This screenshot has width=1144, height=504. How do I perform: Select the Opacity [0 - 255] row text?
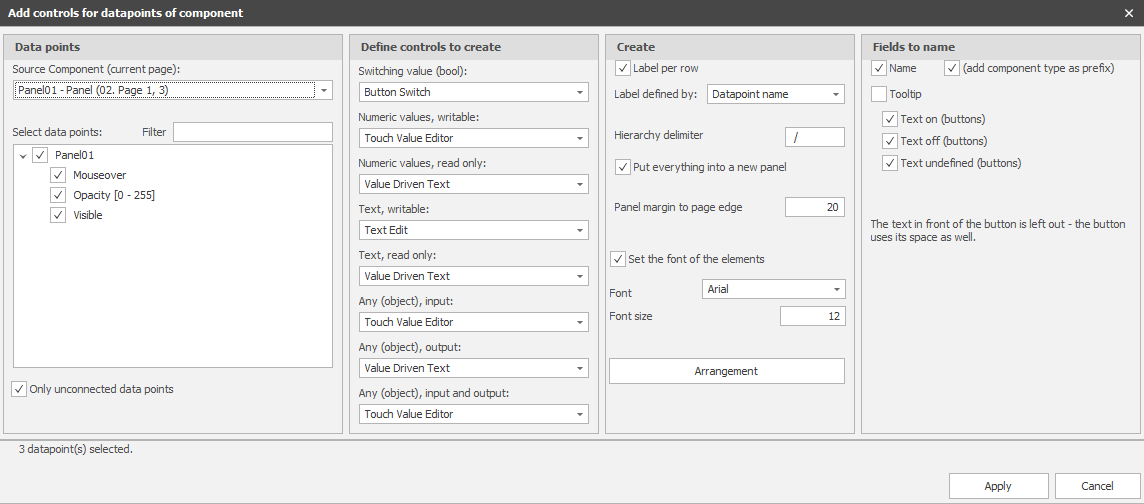point(114,195)
